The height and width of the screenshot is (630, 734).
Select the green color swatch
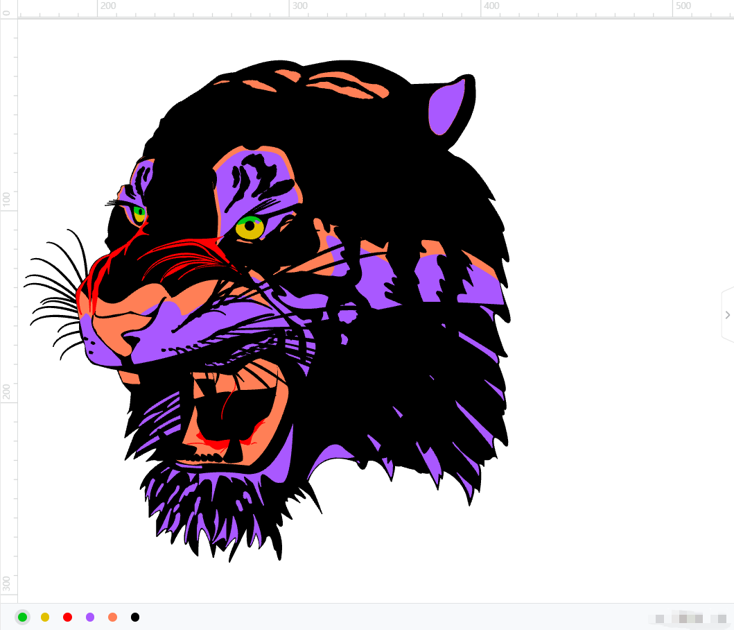pos(22,617)
